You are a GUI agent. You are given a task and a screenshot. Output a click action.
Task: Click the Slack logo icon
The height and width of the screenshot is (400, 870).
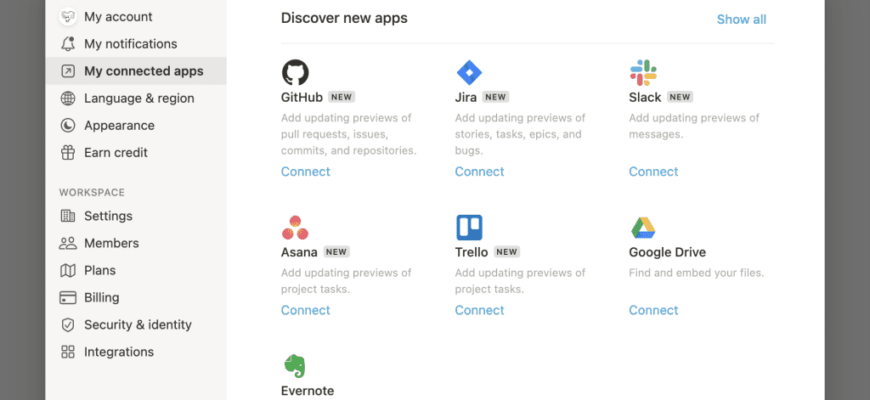click(x=643, y=73)
